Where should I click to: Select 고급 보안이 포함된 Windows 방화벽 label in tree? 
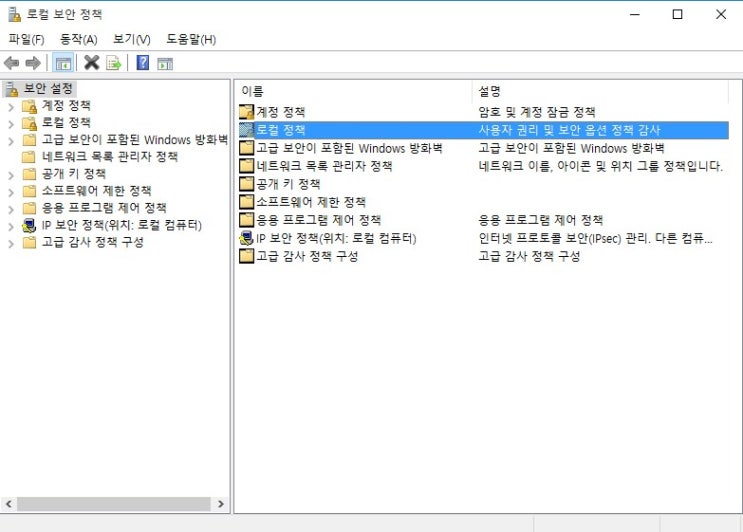pos(135,140)
